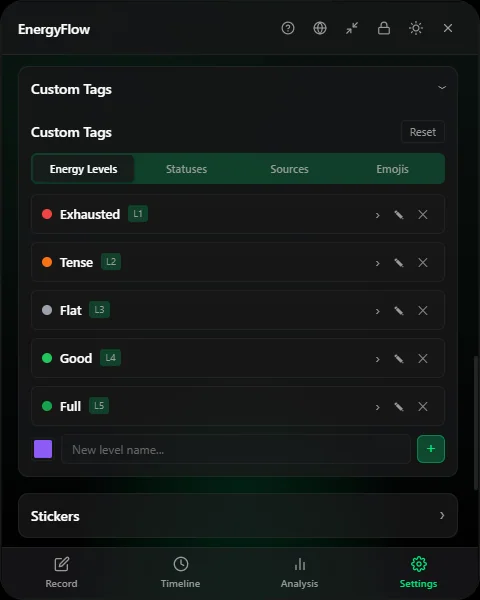Open the purple color swatch picker
This screenshot has height=600, width=480.
[x=43, y=449]
